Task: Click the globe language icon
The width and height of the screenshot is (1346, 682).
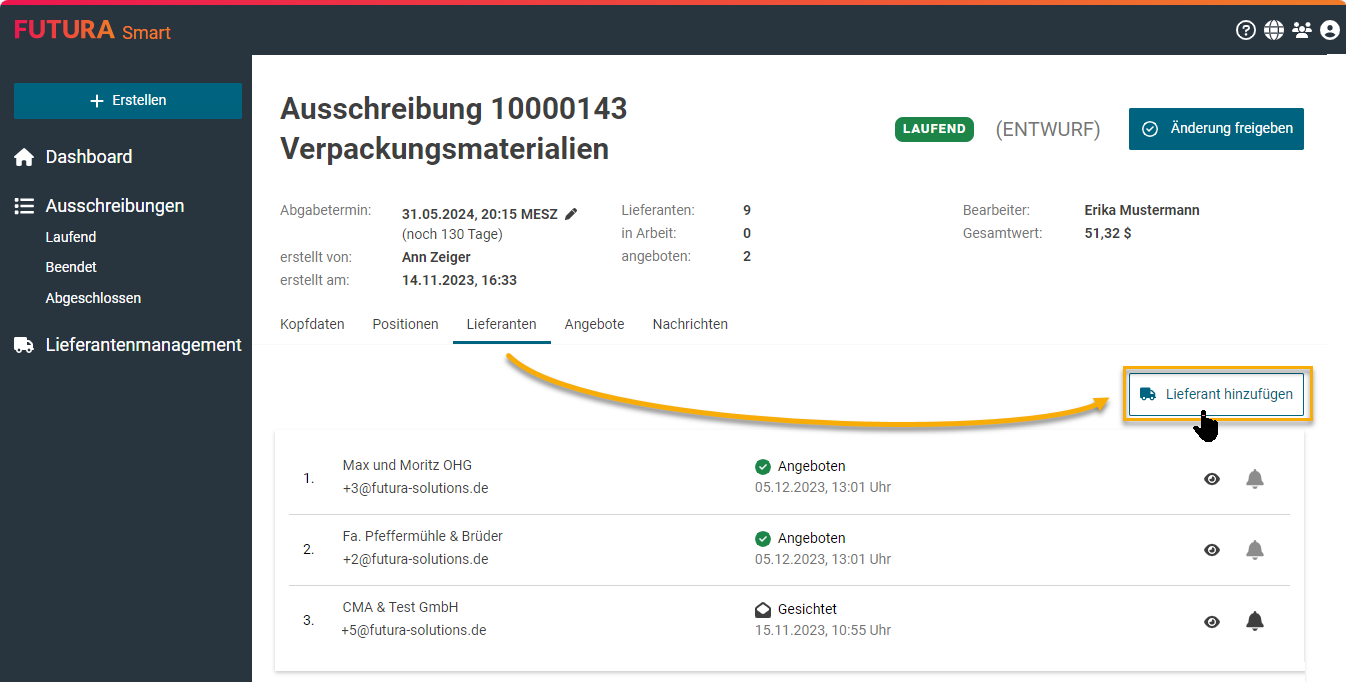Action: point(1273,30)
